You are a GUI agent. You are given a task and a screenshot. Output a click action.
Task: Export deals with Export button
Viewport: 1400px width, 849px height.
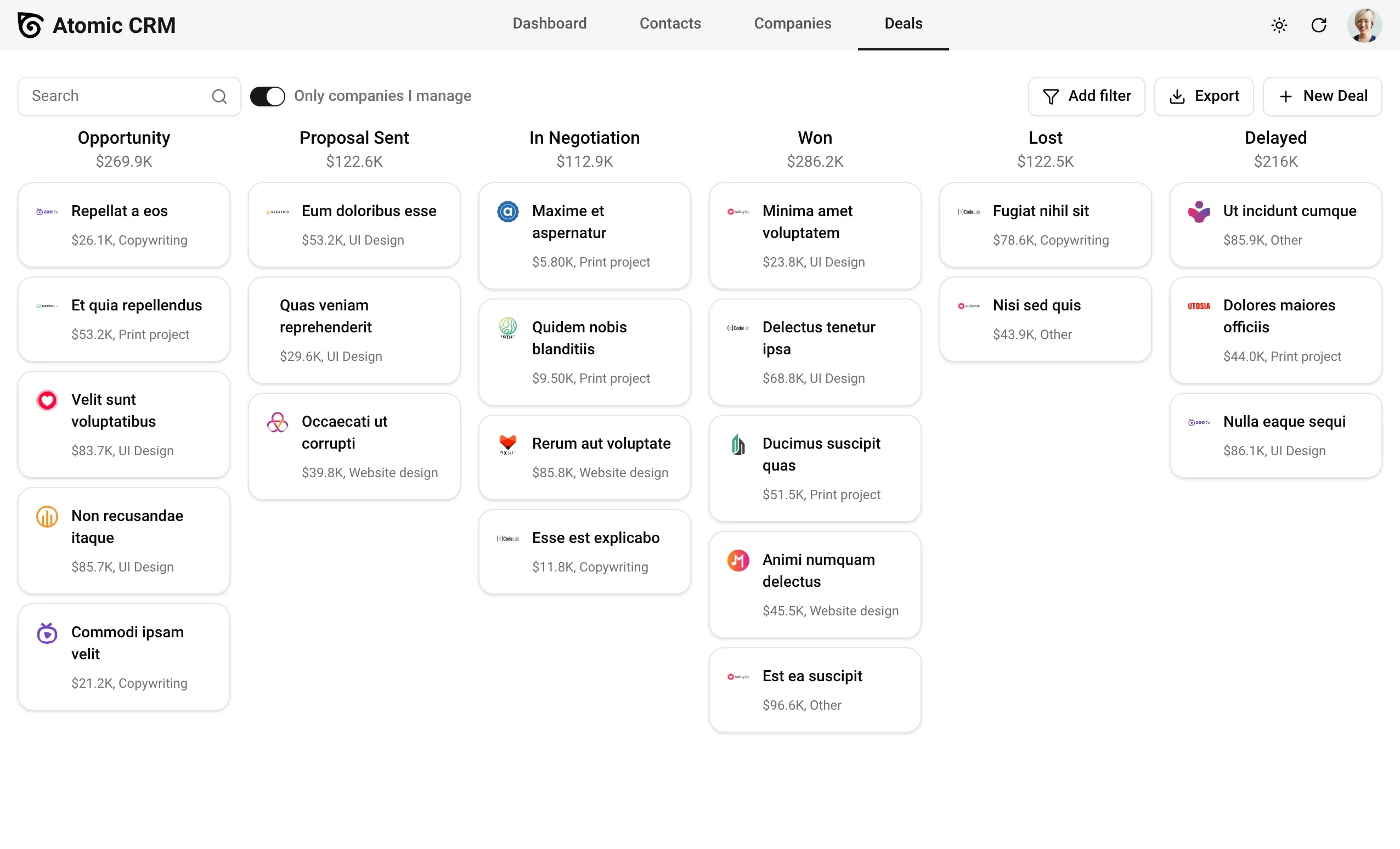click(x=1204, y=96)
